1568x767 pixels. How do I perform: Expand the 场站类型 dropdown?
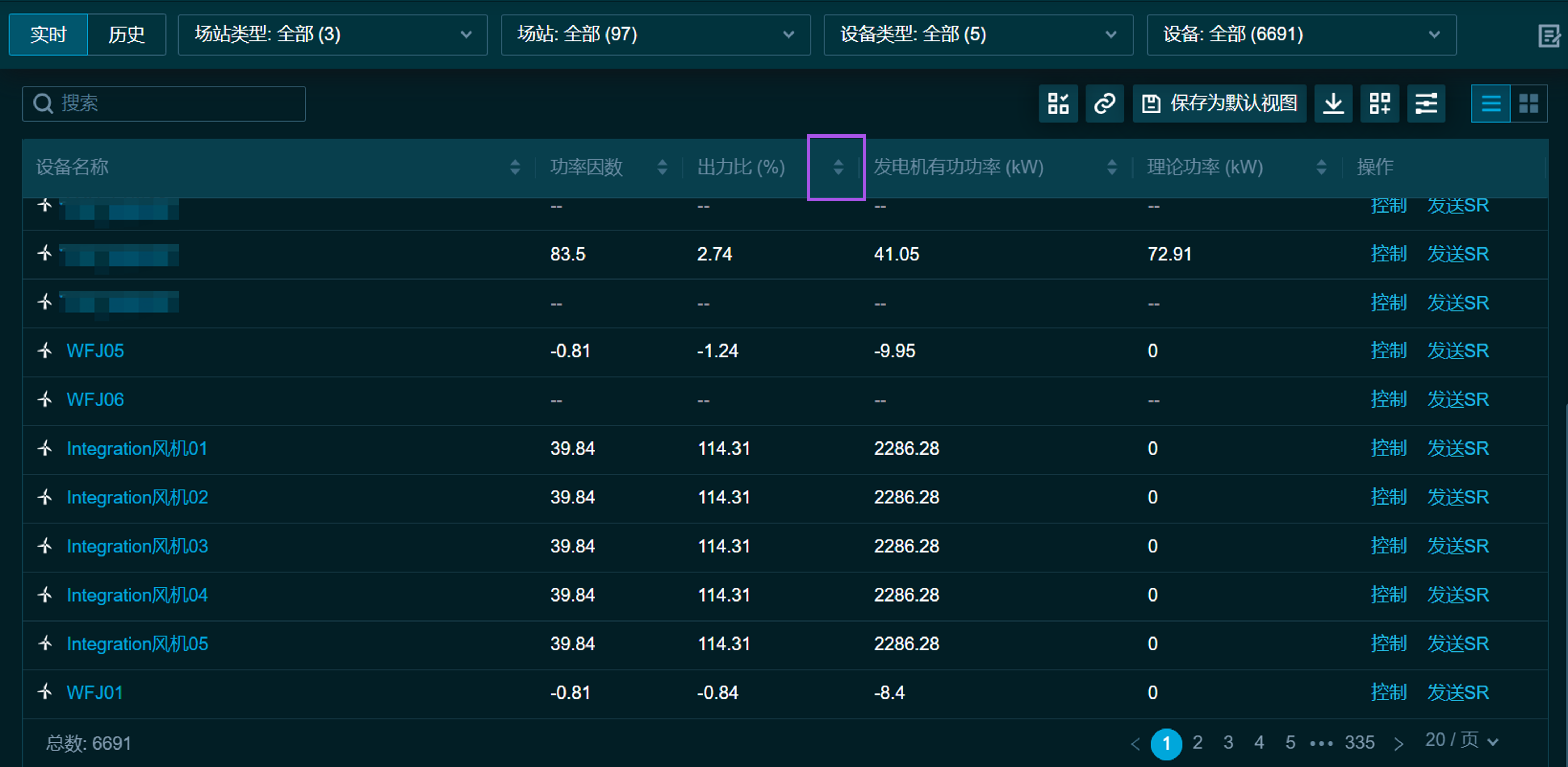pos(332,35)
